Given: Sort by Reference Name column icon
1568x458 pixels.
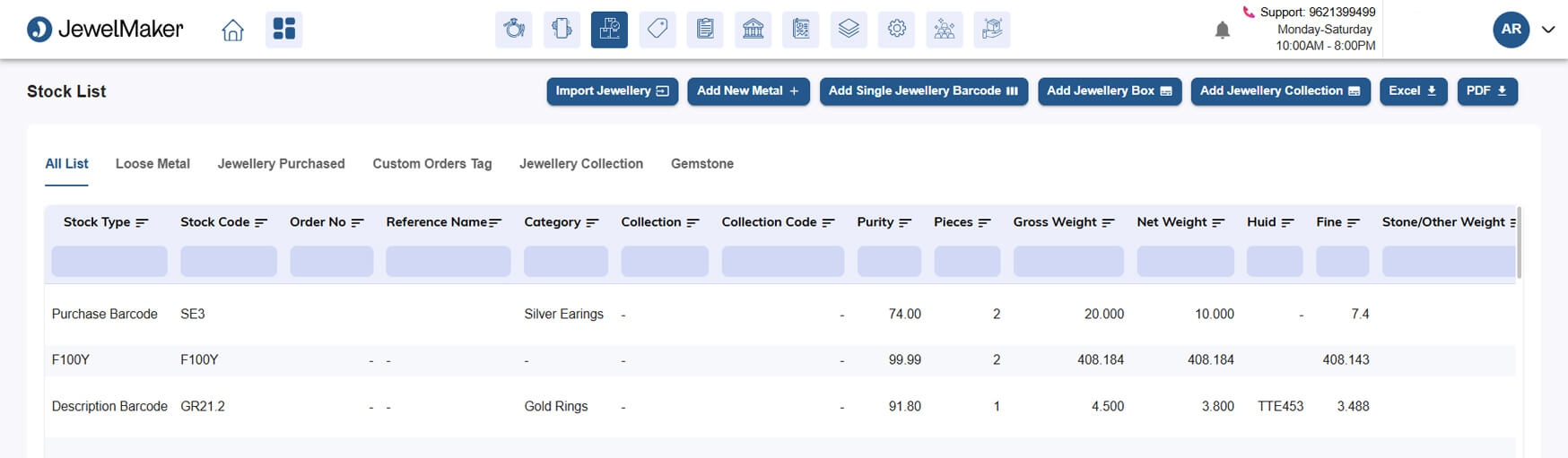Looking at the screenshot, I should (x=495, y=222).
